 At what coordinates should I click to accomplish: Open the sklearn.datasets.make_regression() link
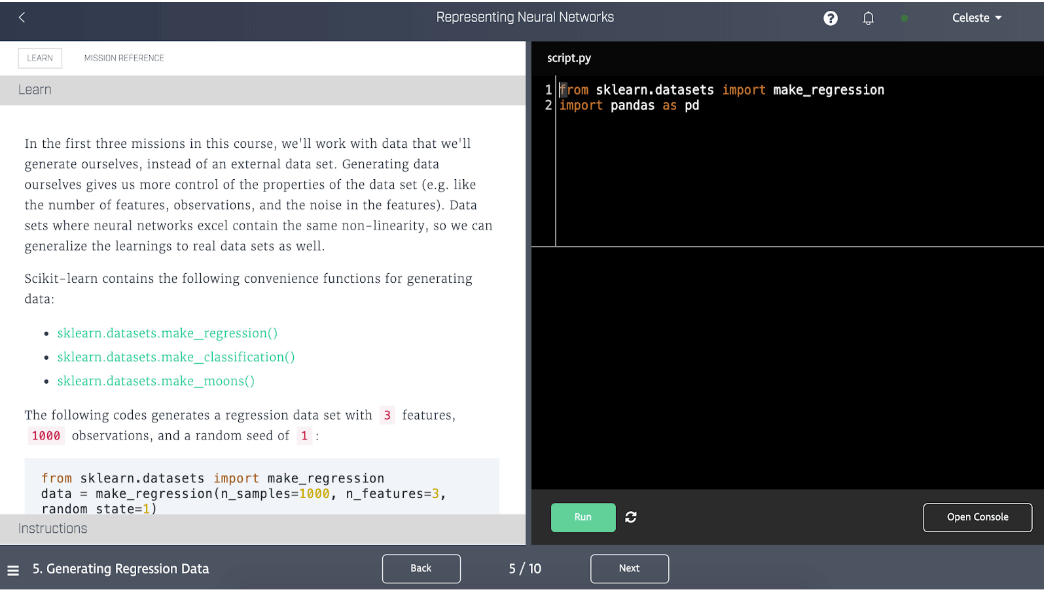(167, 333)
